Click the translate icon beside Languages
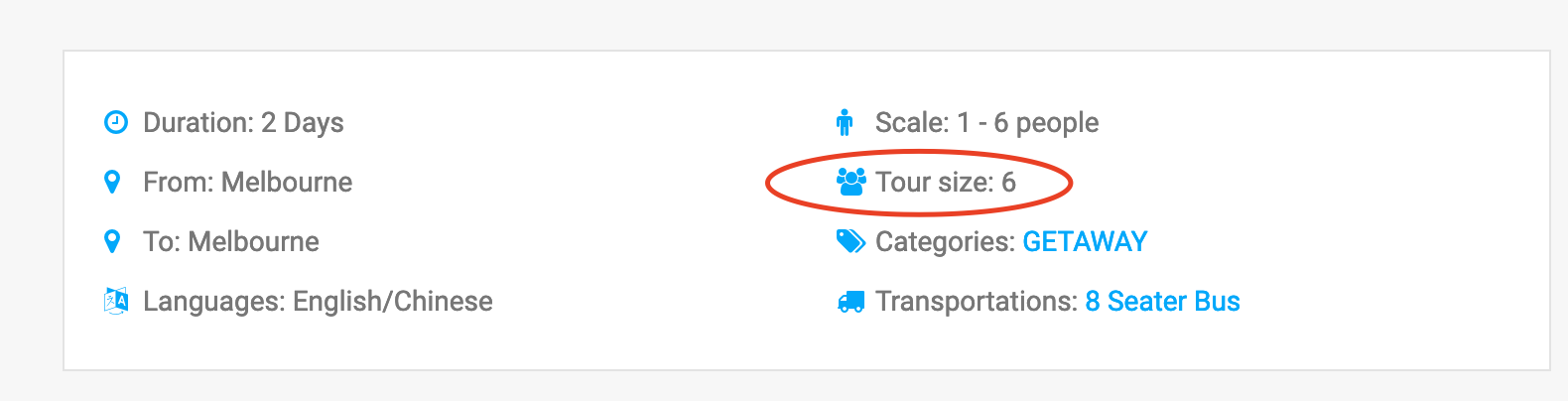 116,301
